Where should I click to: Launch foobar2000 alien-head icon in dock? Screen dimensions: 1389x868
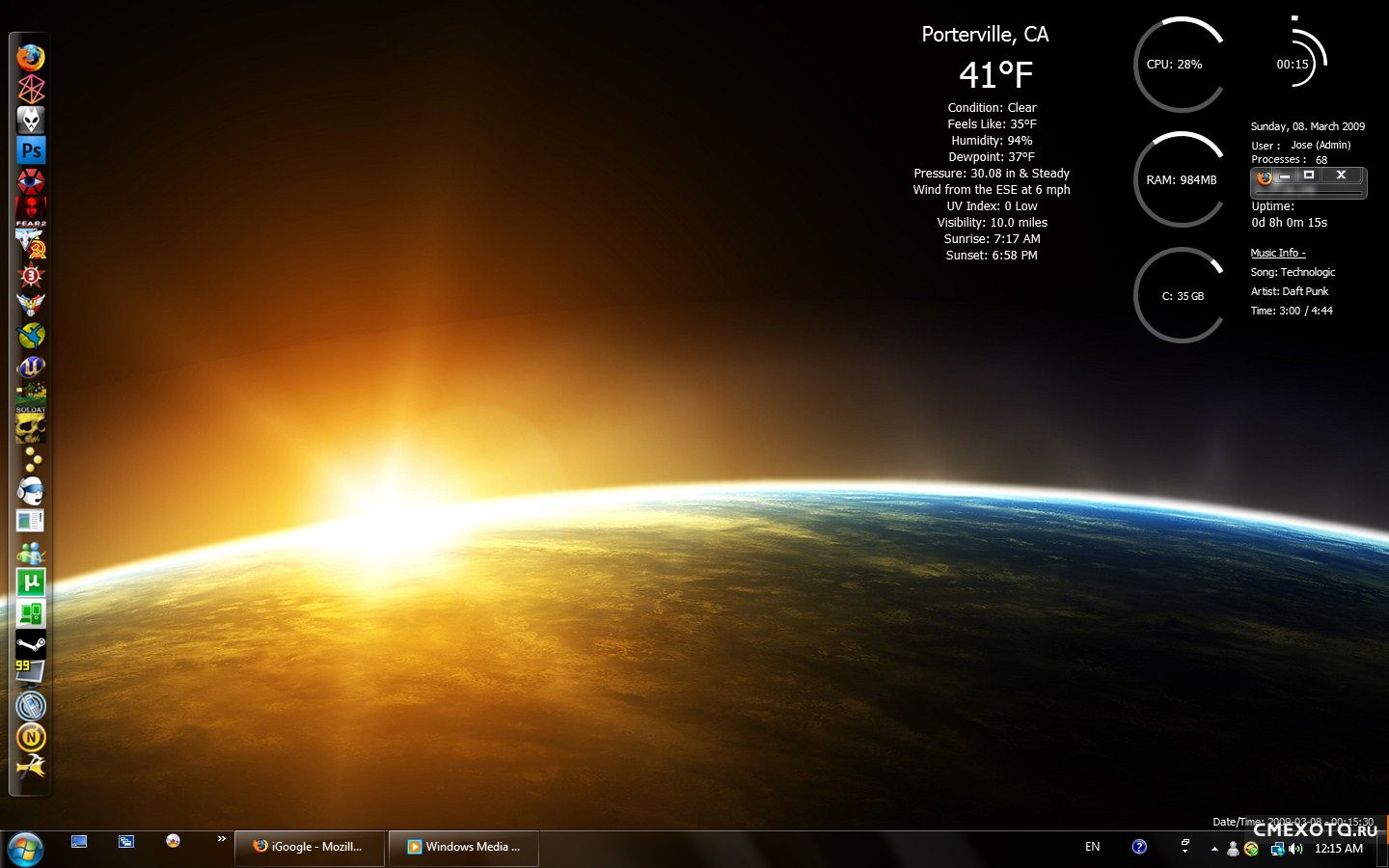[31, 120]
